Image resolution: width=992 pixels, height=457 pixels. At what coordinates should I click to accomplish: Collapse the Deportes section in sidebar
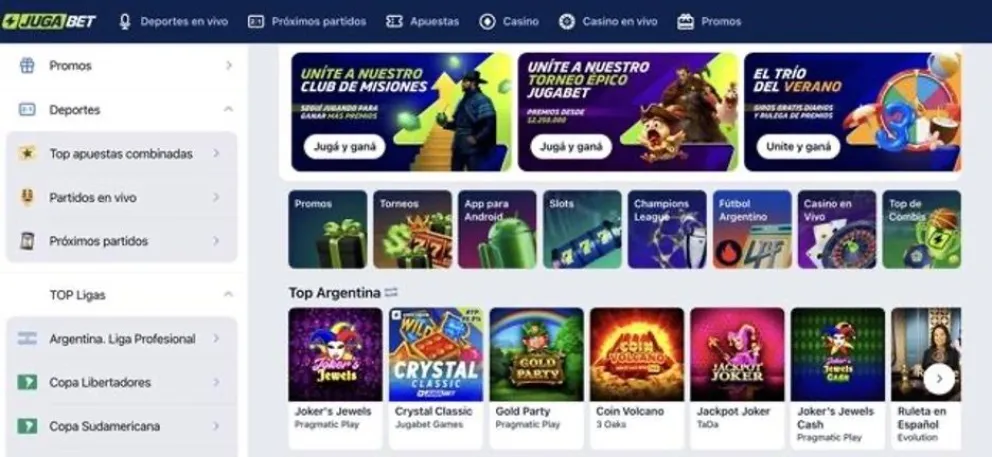point(228,110)
